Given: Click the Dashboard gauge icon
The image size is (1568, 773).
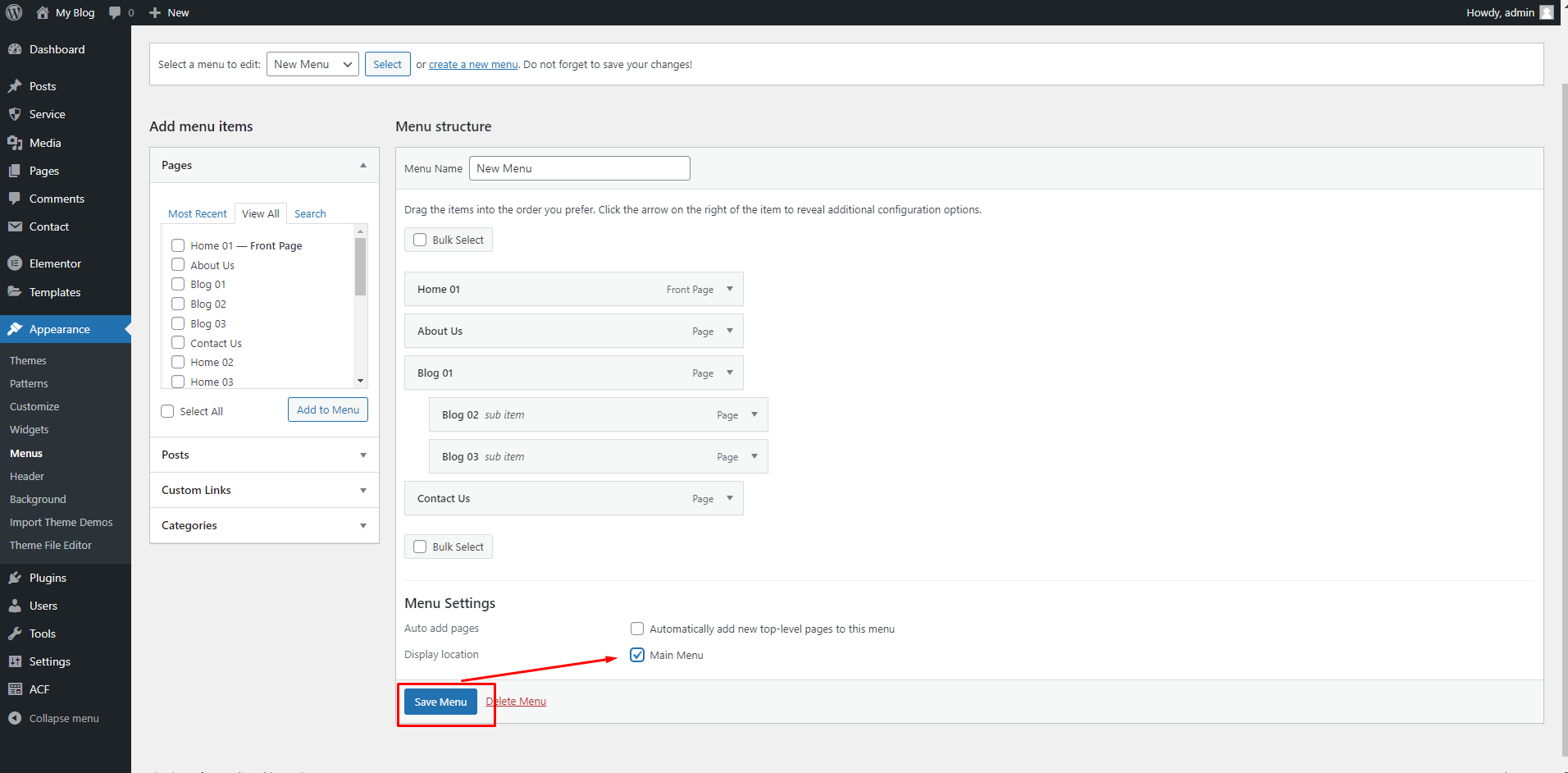Looking at the screenshot, I should [x=15, y=49].
